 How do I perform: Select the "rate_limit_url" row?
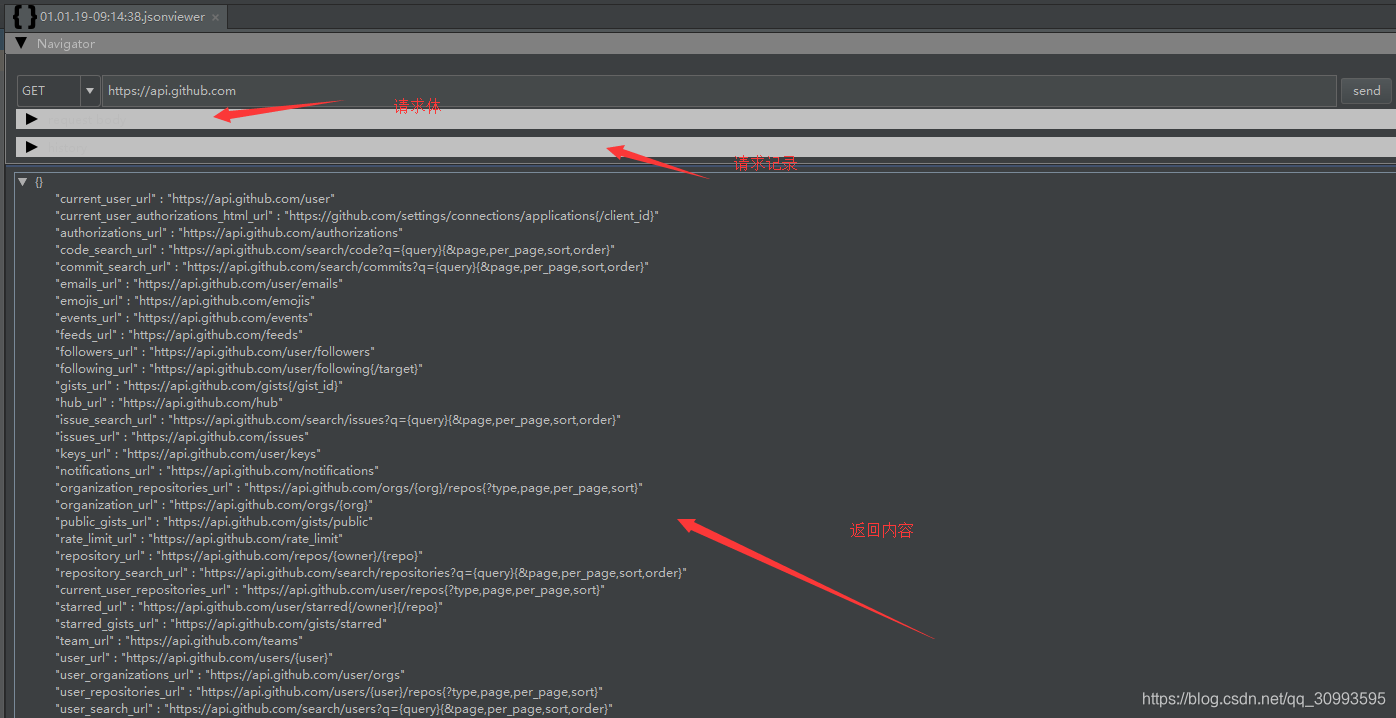199,539
